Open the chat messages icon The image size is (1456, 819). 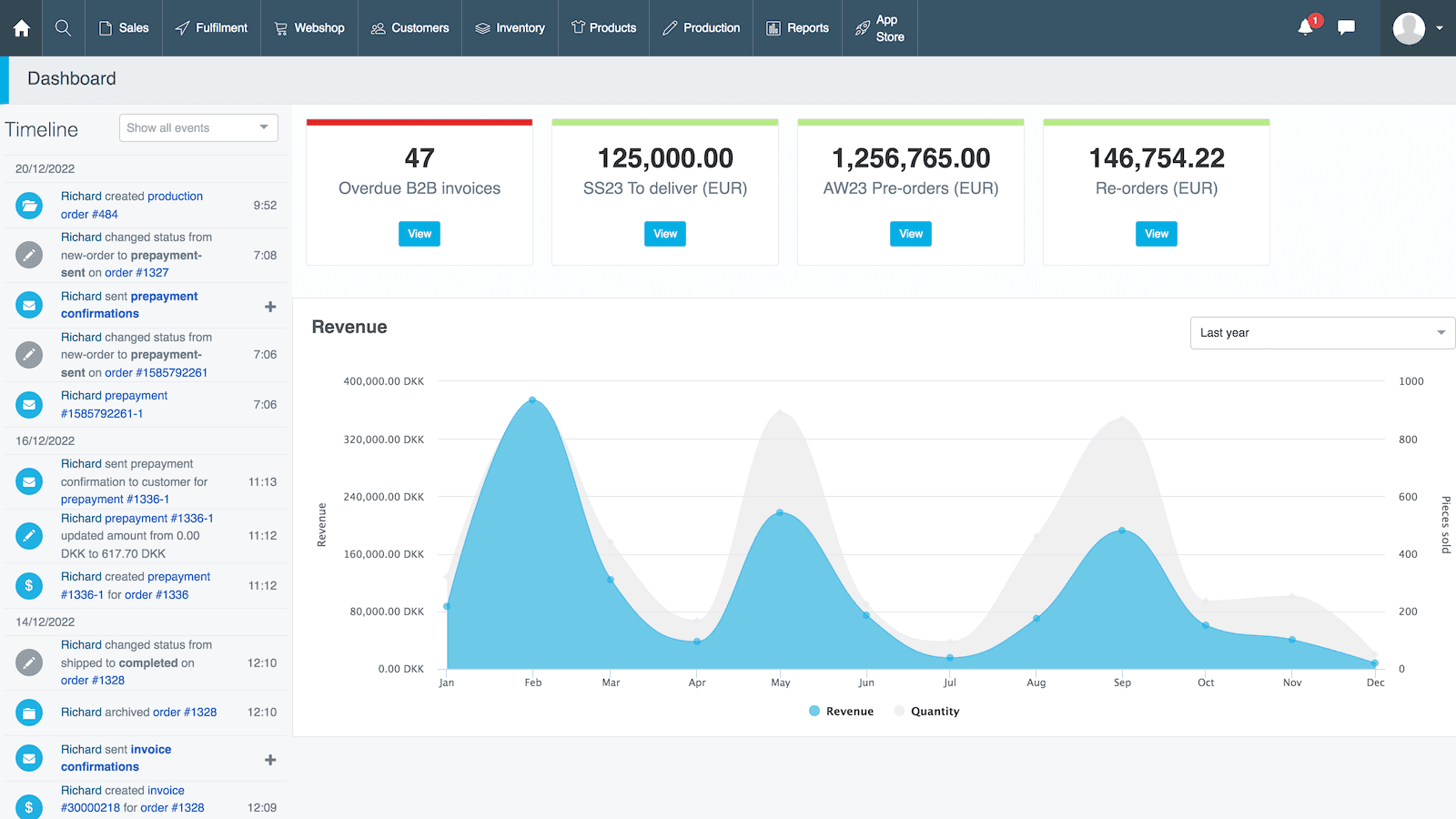(1345, 28)
